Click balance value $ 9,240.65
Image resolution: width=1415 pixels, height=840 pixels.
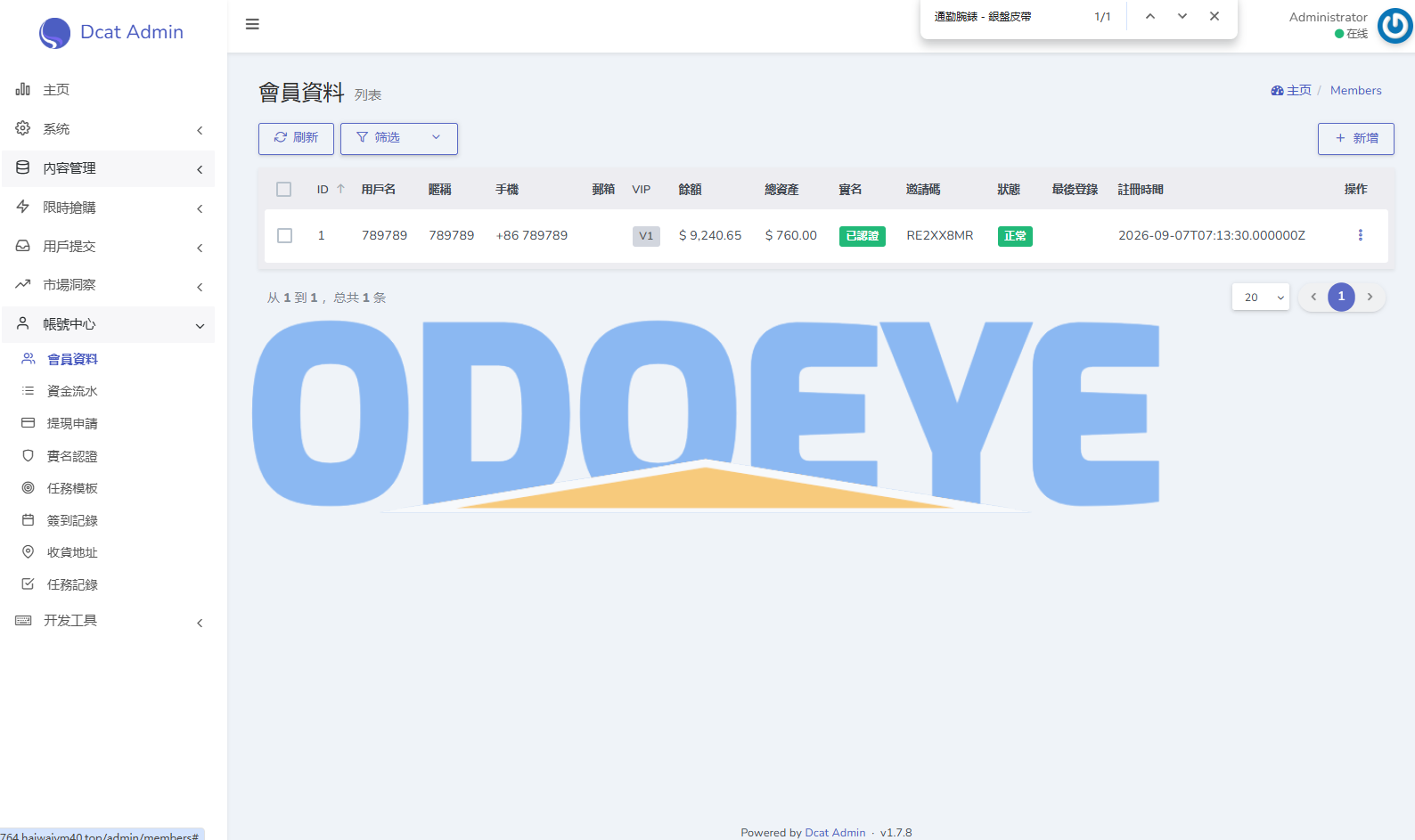pyautogui.click(x=710, y=236)
